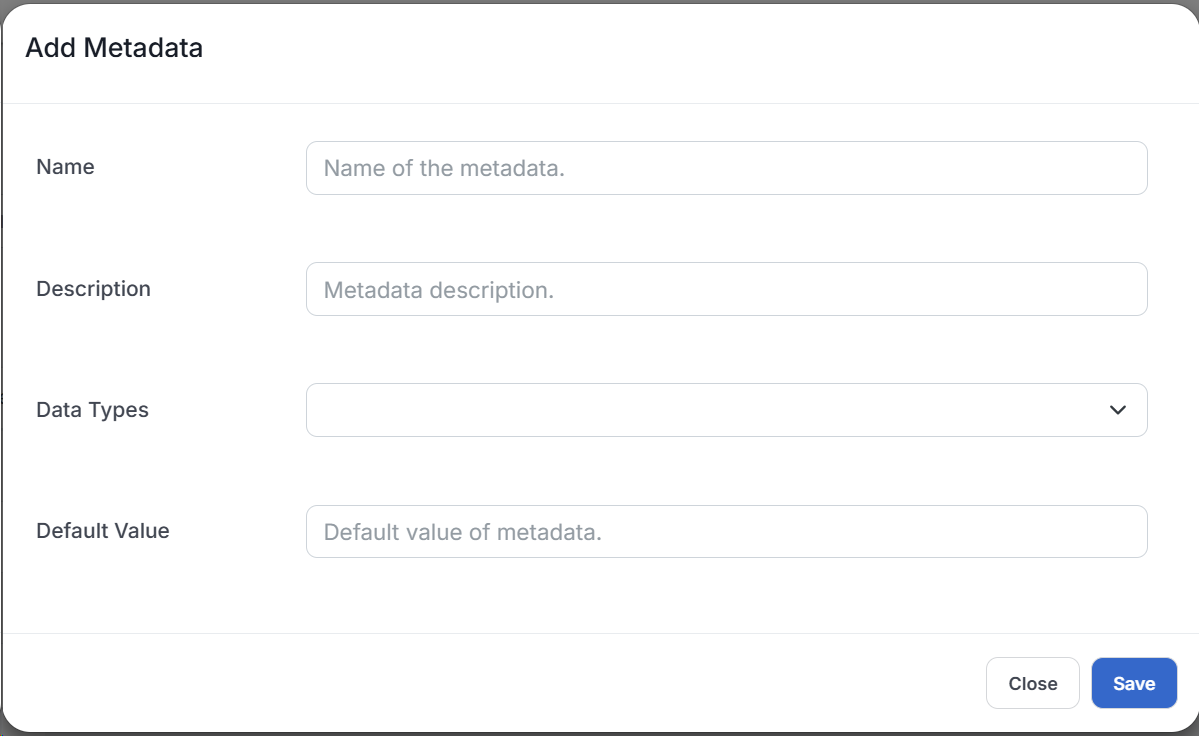
Task: Select the 'Metadata description.' placeholder field
Action: click(x=727, y=289)
